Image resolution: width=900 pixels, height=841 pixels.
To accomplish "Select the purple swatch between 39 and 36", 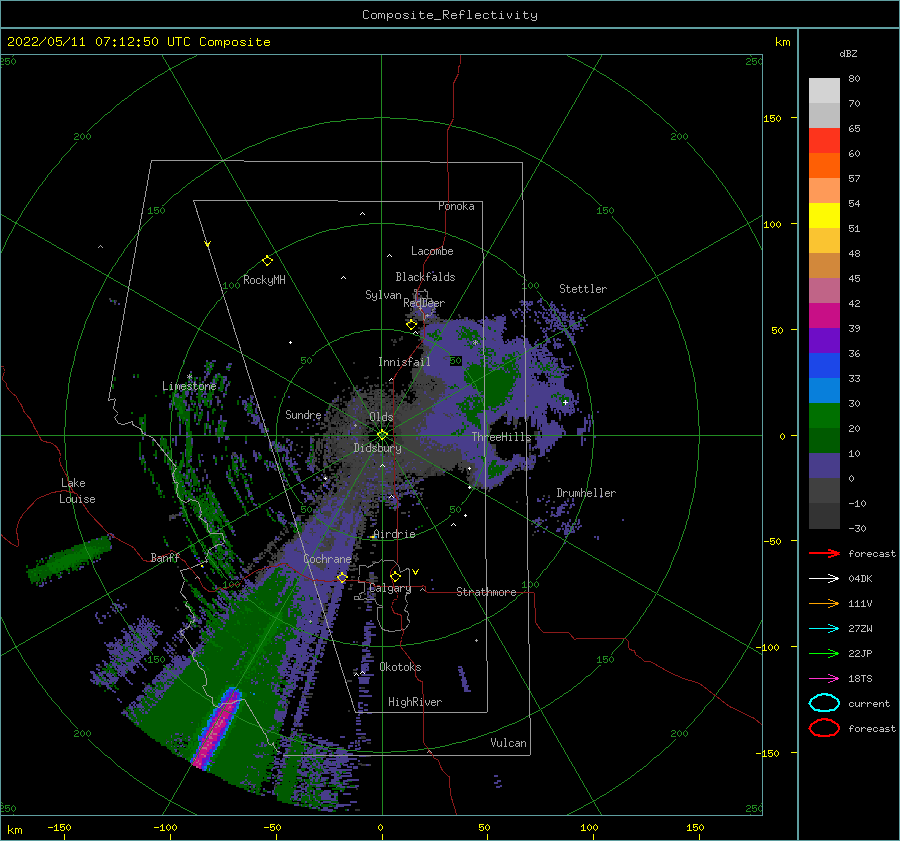I will [x=824, y=341].
